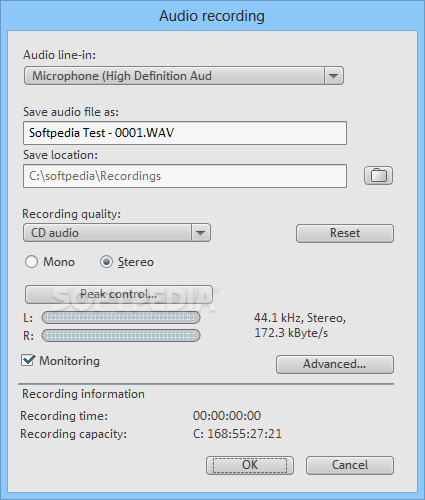Click the Save location label
Image resolution: width=425 pixels, height=500 pixels.
(60, 155)
